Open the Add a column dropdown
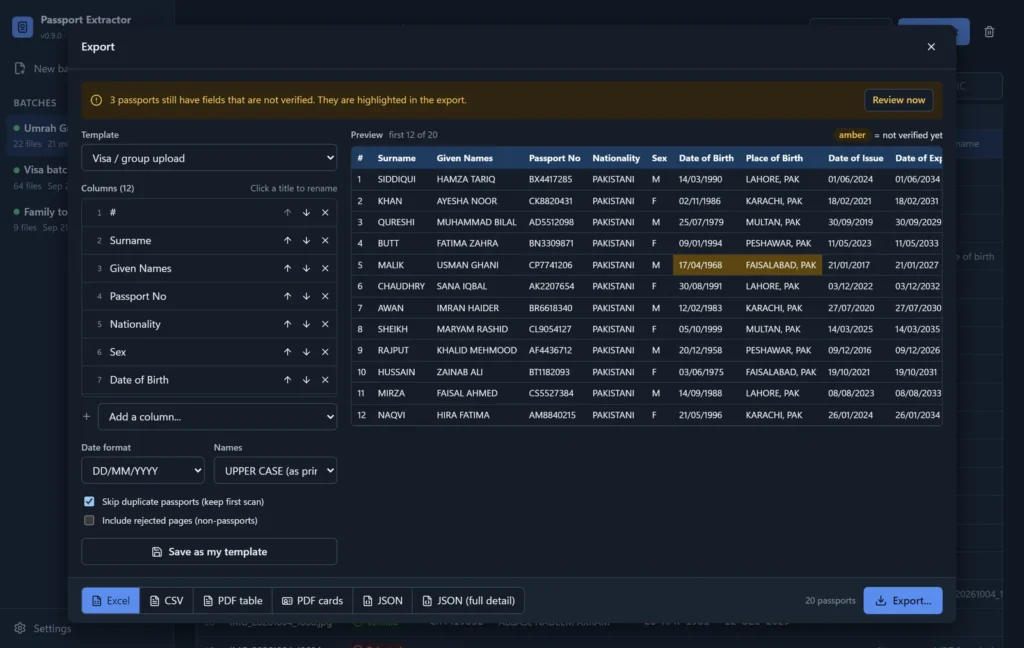This screenshot has width=1024, height=648. pyautogui.click(x=217, y=417)
